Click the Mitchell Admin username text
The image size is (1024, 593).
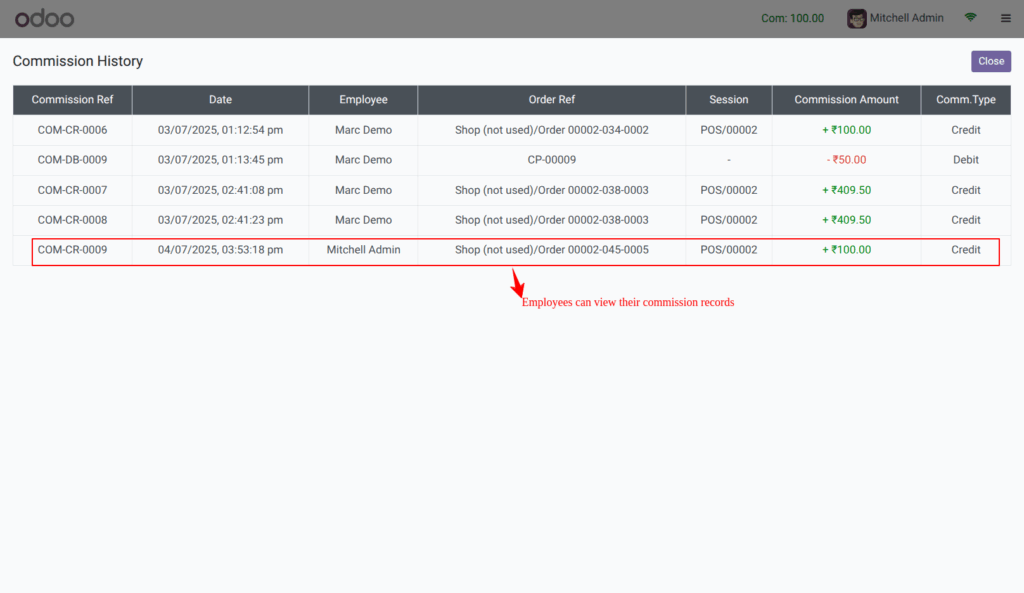(x=907, y=18)
